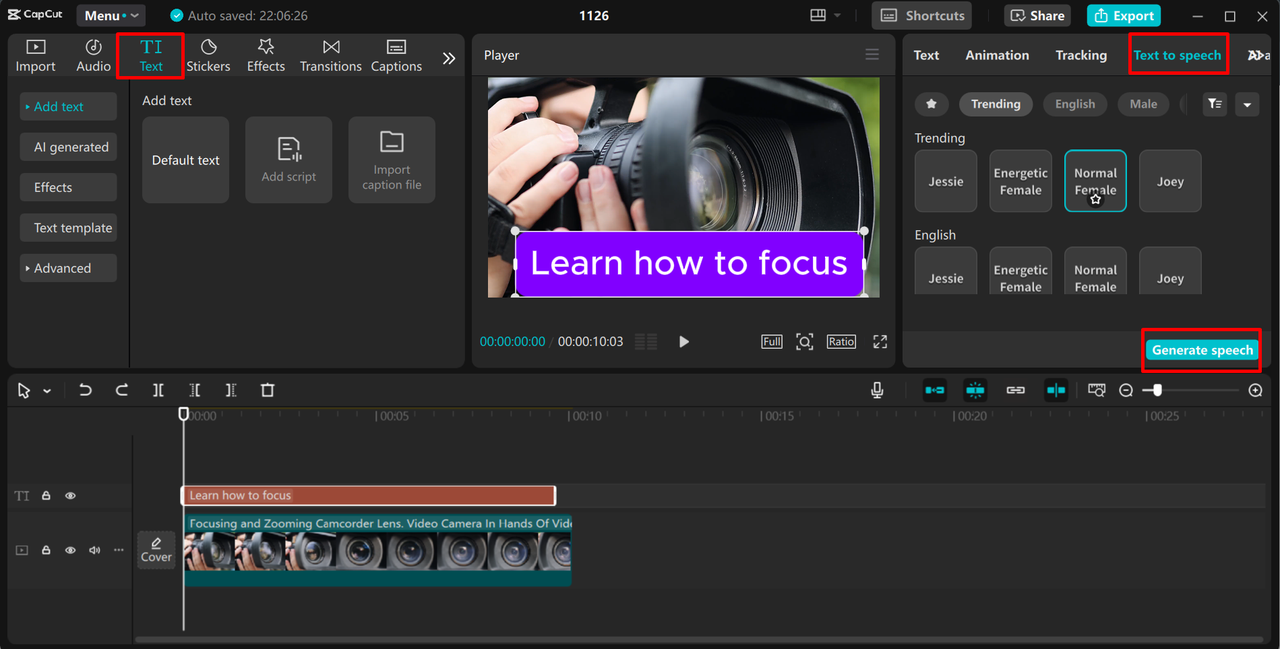Image resolution: width=1280 pixels, height=649 pixels.
Task: Hide the video track with eye icon
Action: [x=70, y=550]
